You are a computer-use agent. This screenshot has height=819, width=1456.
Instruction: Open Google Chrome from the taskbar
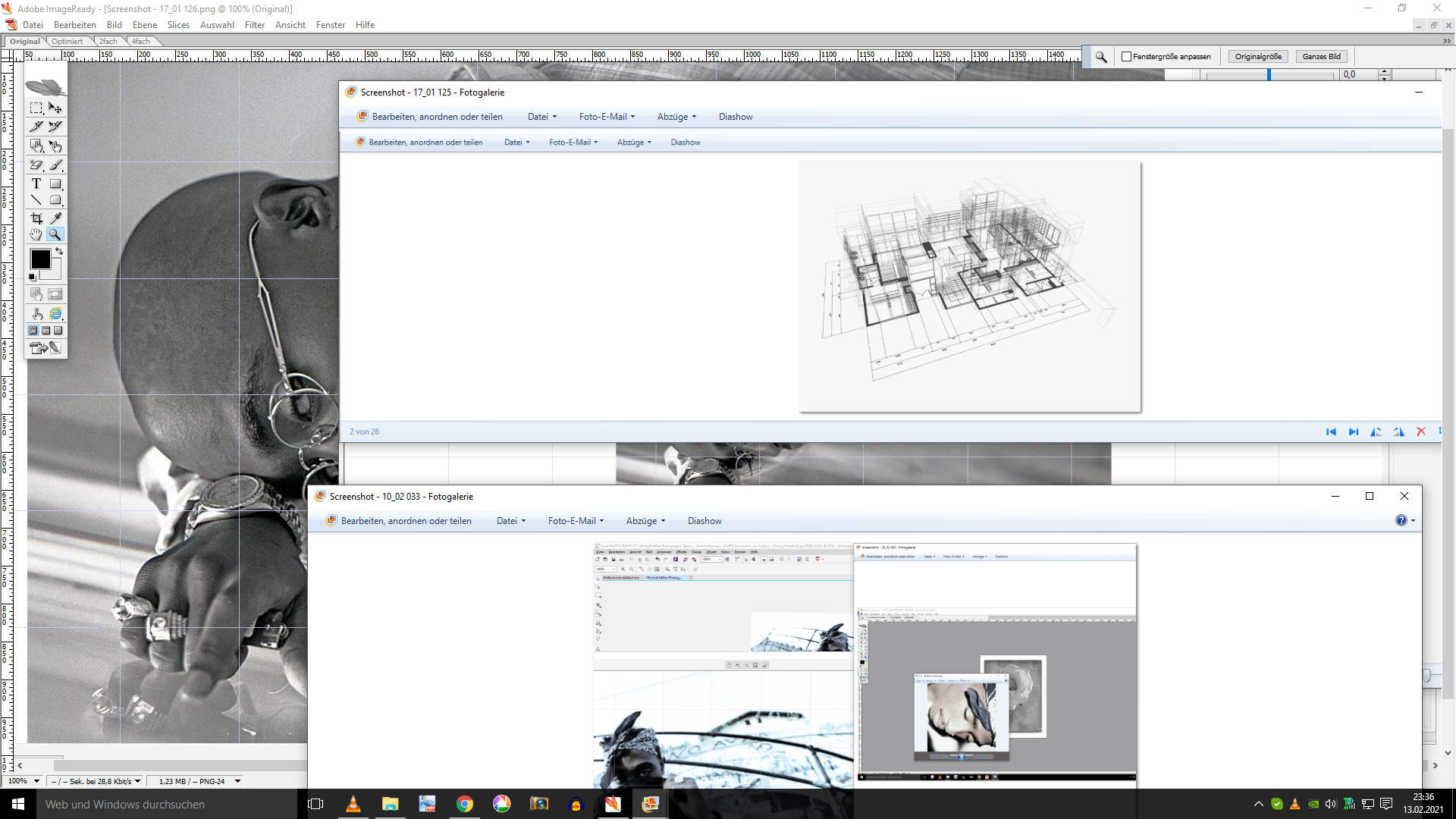[x=465, y=805]
